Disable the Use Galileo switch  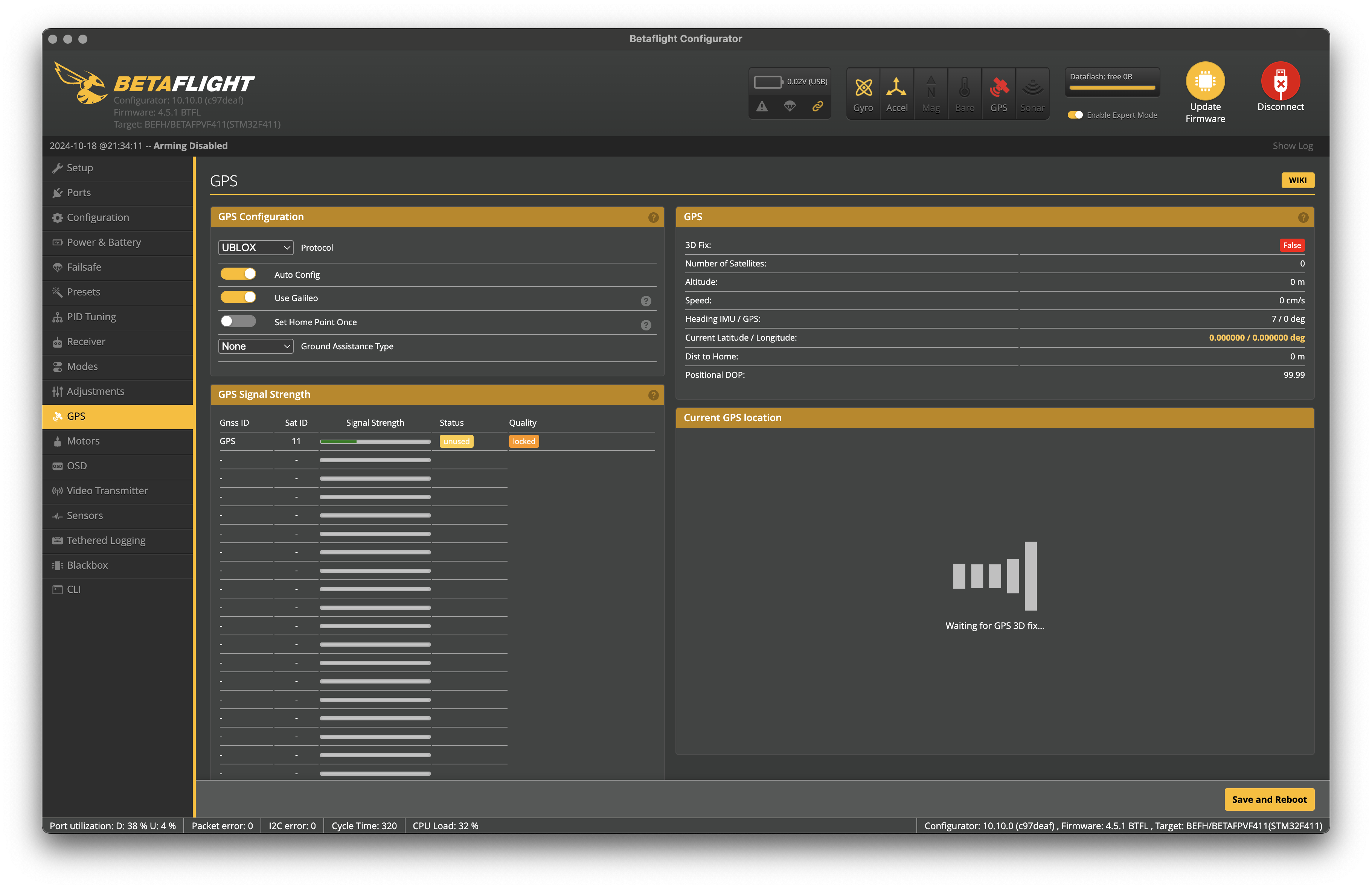click(x=238, y=297)
